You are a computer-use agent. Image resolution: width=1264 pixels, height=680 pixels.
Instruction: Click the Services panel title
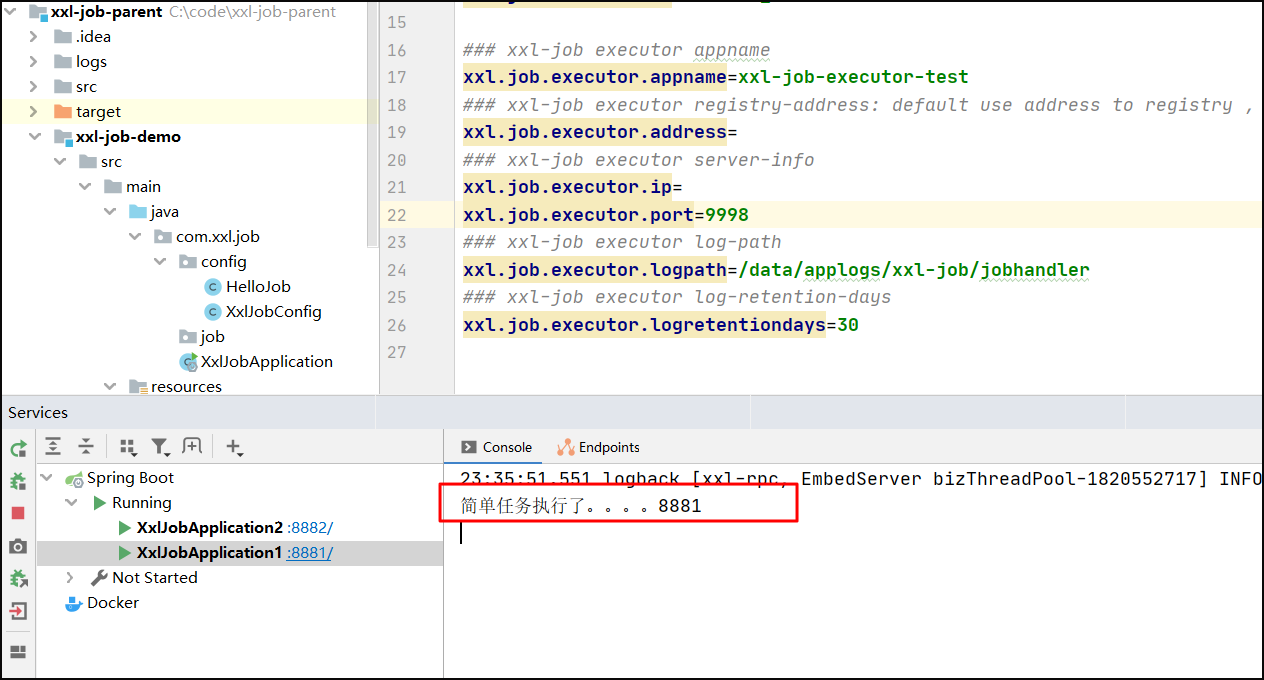[x=38, y=412]
